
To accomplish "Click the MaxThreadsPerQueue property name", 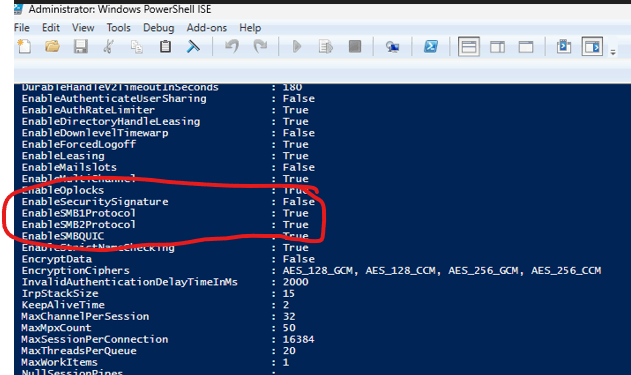I will (x=79, y=350).
